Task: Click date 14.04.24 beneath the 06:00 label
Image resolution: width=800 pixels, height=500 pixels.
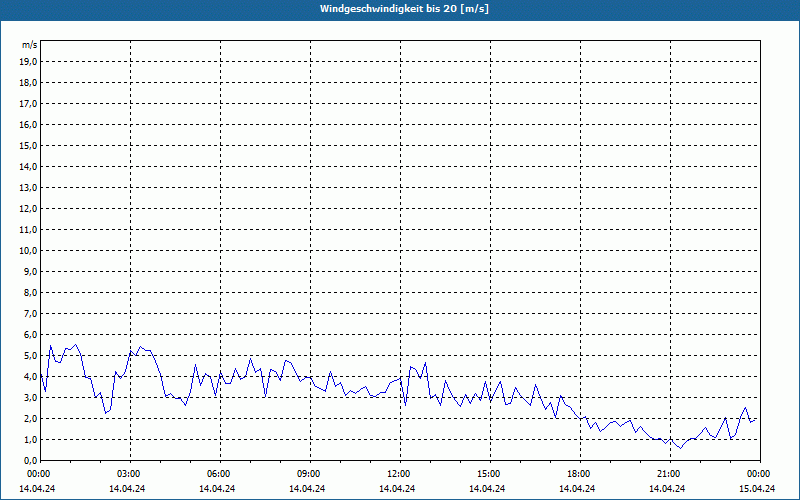Action: [217, 488]
